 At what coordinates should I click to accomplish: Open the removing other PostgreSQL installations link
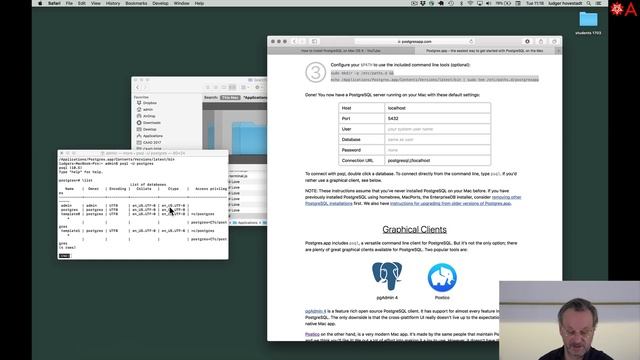[413, 200]
